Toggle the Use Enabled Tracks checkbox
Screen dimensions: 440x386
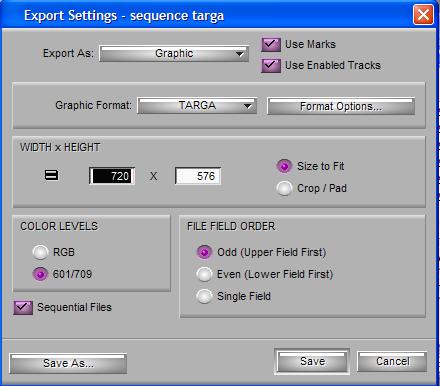point(271,65)
